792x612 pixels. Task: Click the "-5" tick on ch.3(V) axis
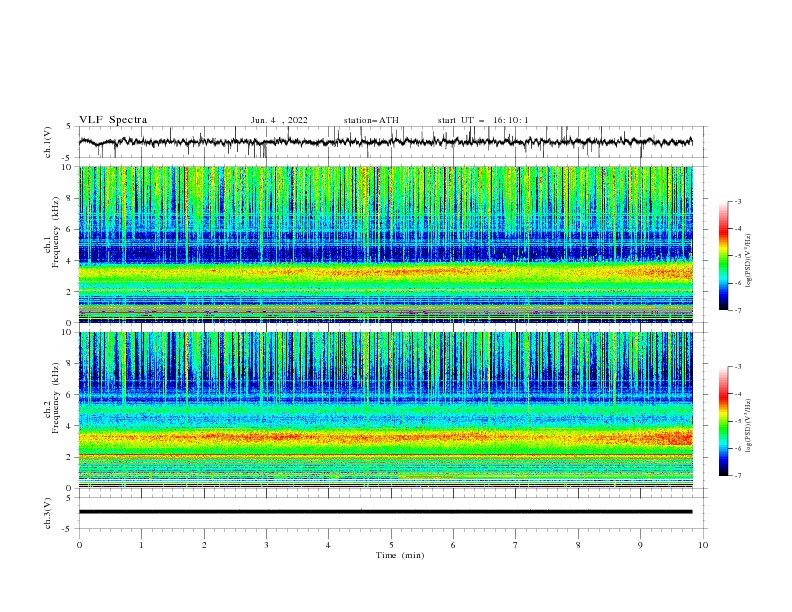(x=67, y=529)
